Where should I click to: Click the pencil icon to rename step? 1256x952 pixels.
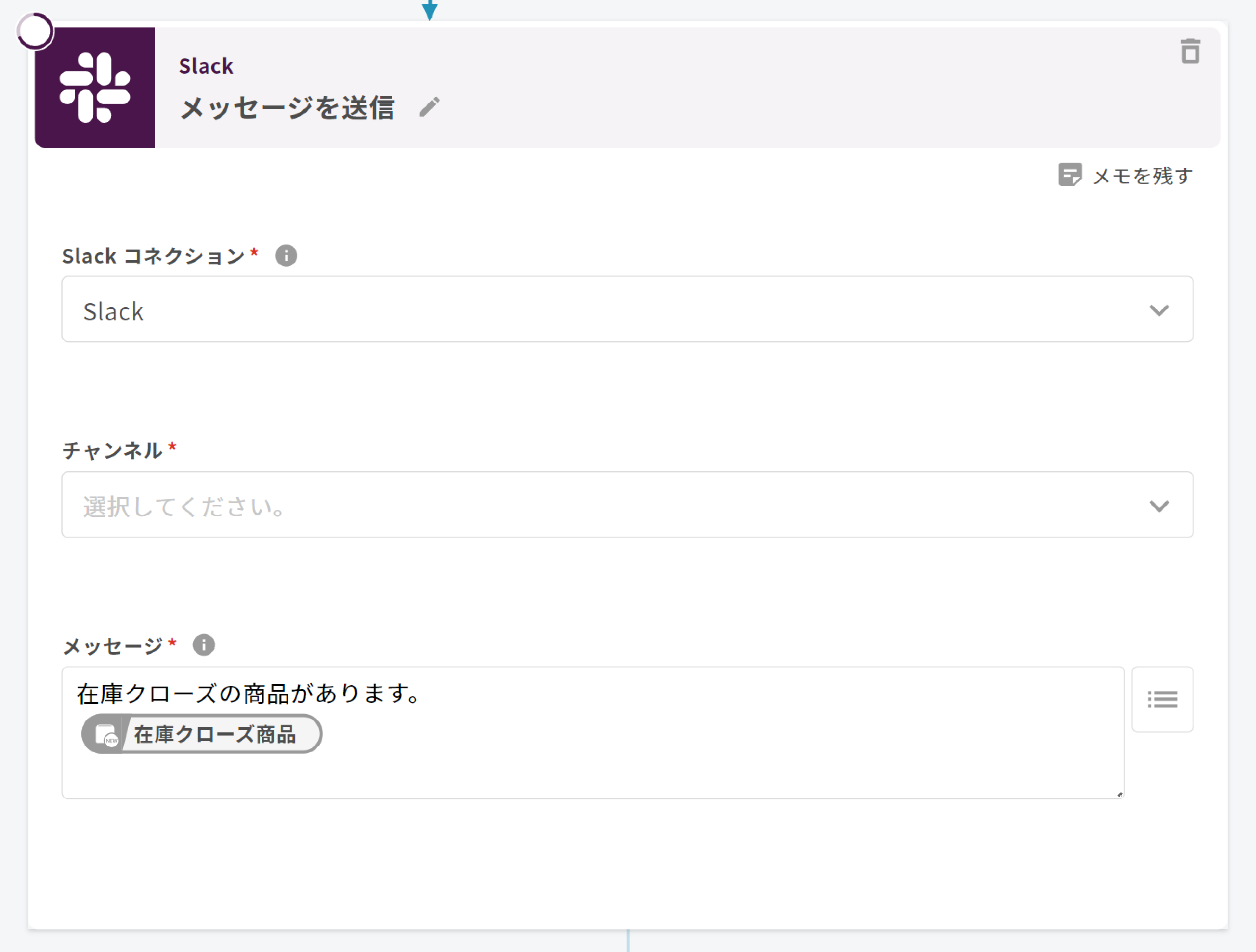point(429,107)
